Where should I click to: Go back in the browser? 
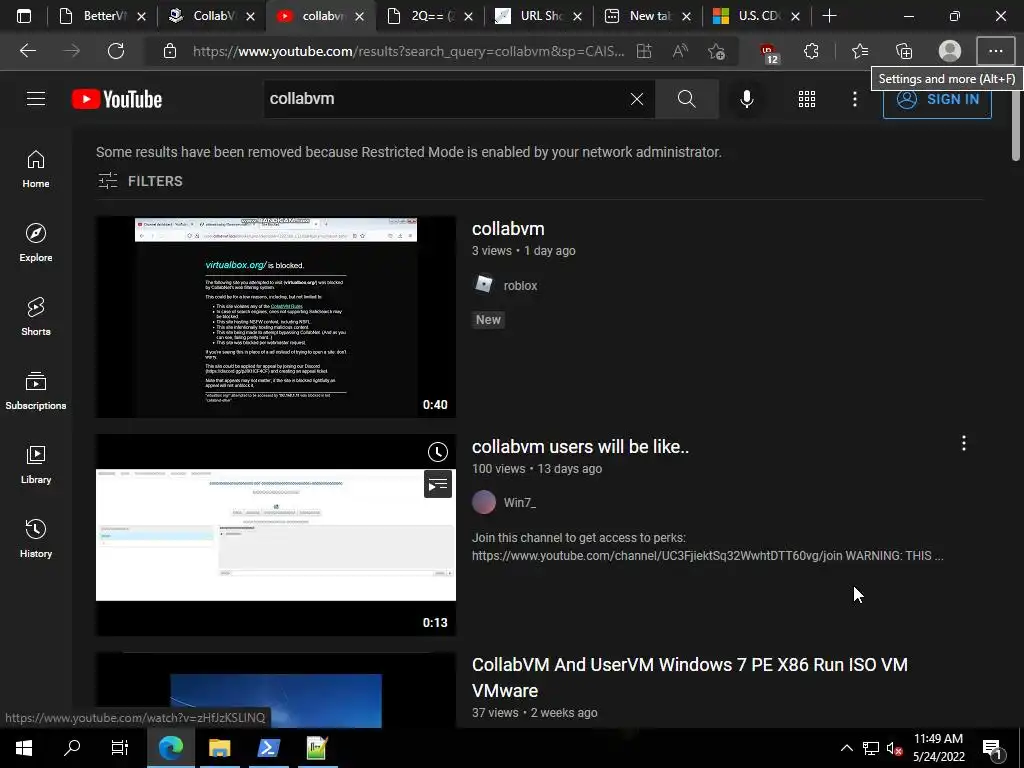coord(27,51)
